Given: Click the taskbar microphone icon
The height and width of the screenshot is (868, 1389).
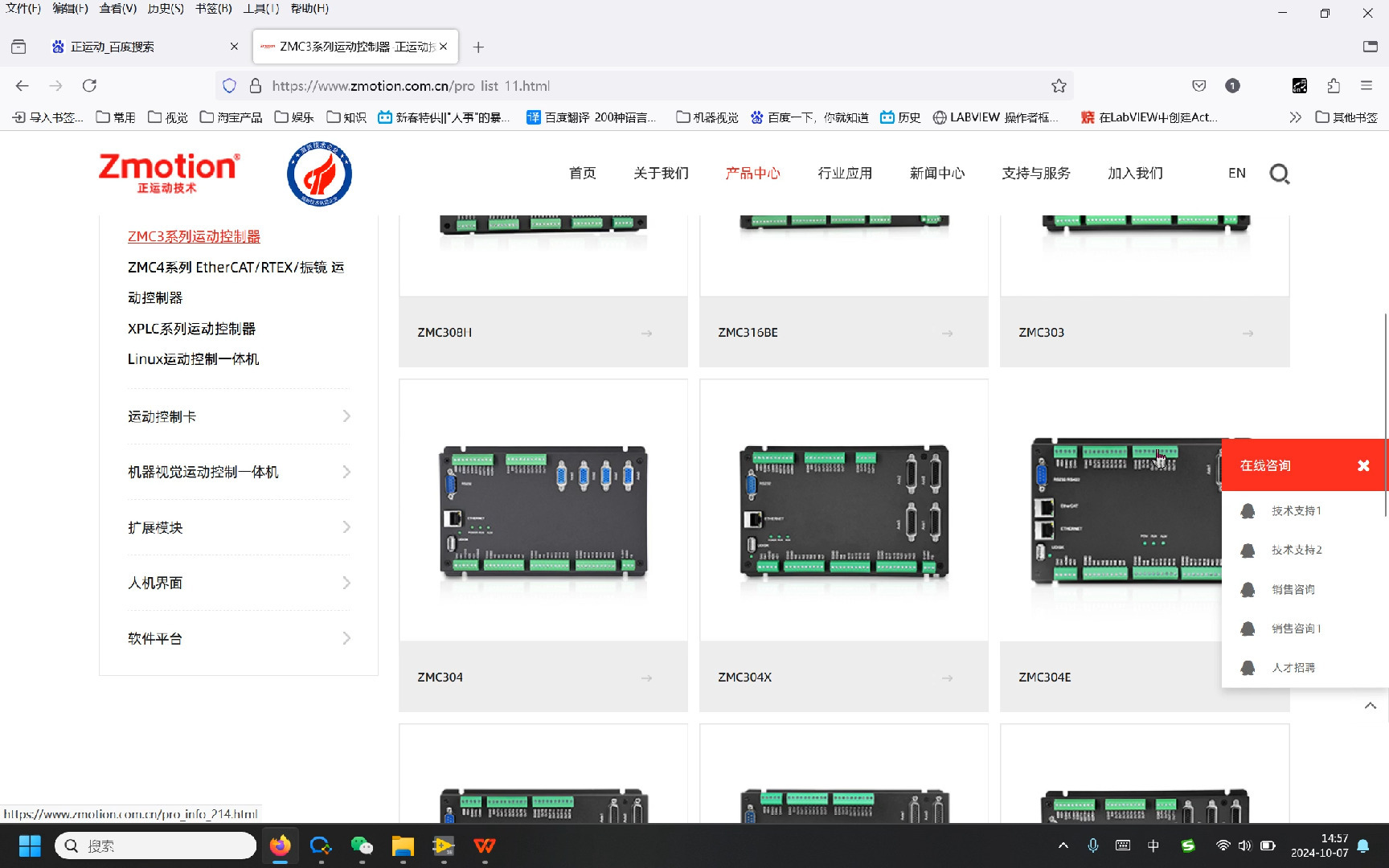Looking at the screenshot, I should click(1092, 845).
